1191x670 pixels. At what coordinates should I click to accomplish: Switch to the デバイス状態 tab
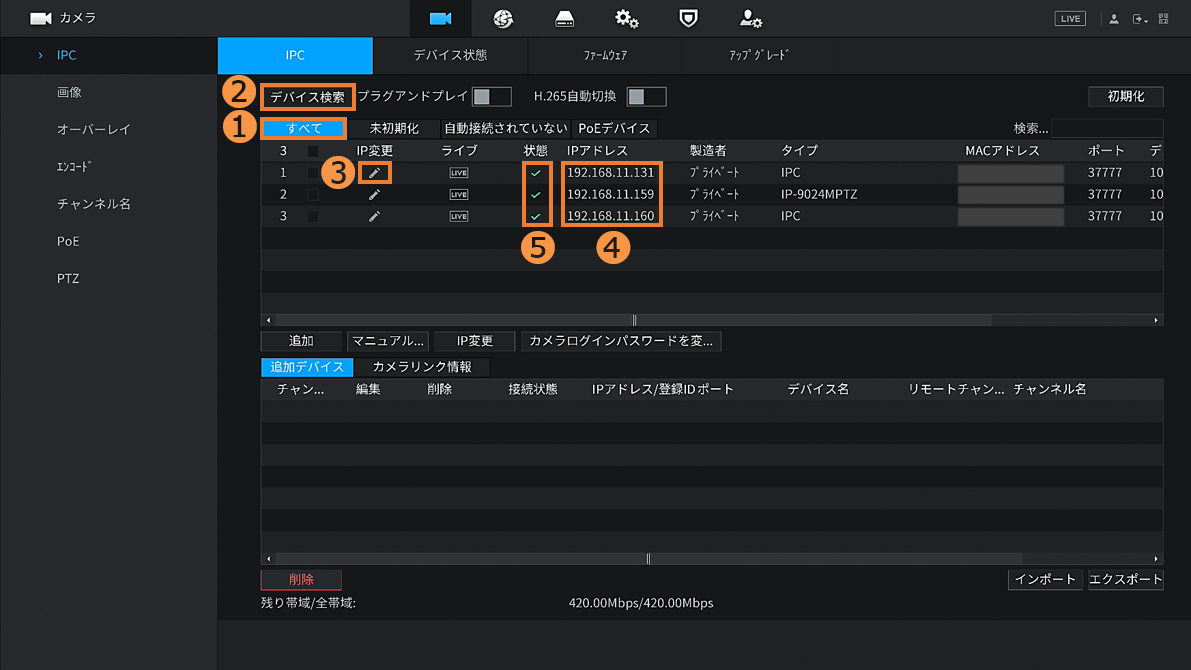coord(450,56)
